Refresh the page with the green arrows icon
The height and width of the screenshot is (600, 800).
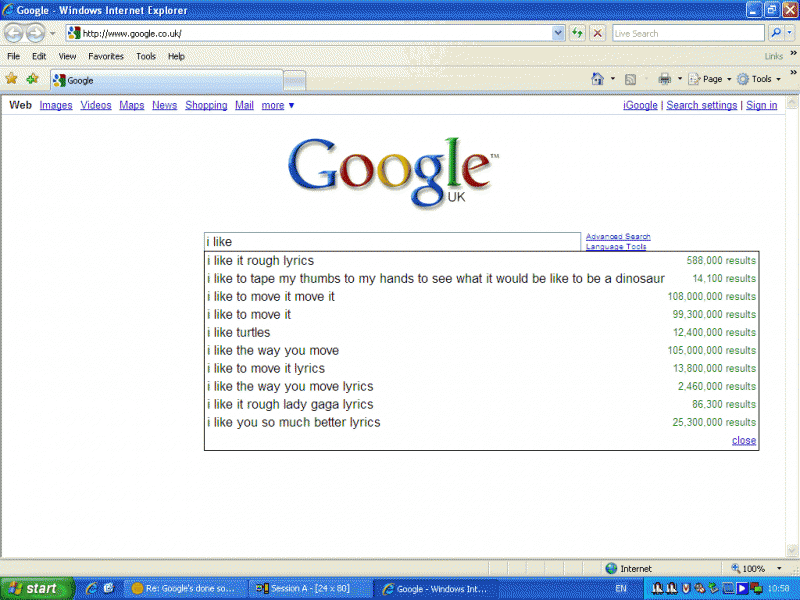[577, 34]
